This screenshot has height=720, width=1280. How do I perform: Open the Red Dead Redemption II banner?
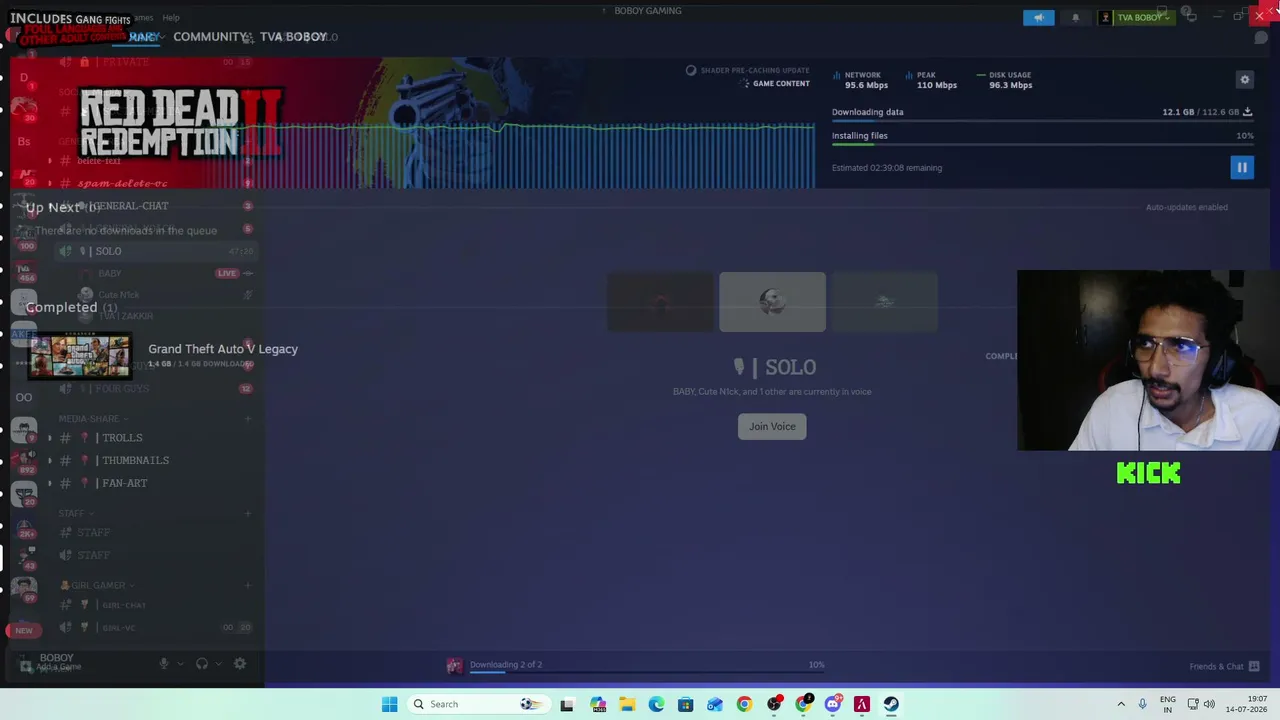(412, 123)
